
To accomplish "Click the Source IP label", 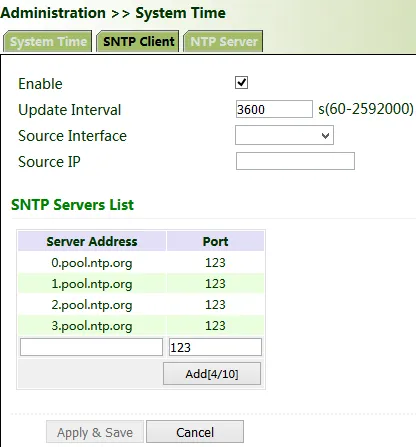I will pyautogui.click(x=49, y=162).
